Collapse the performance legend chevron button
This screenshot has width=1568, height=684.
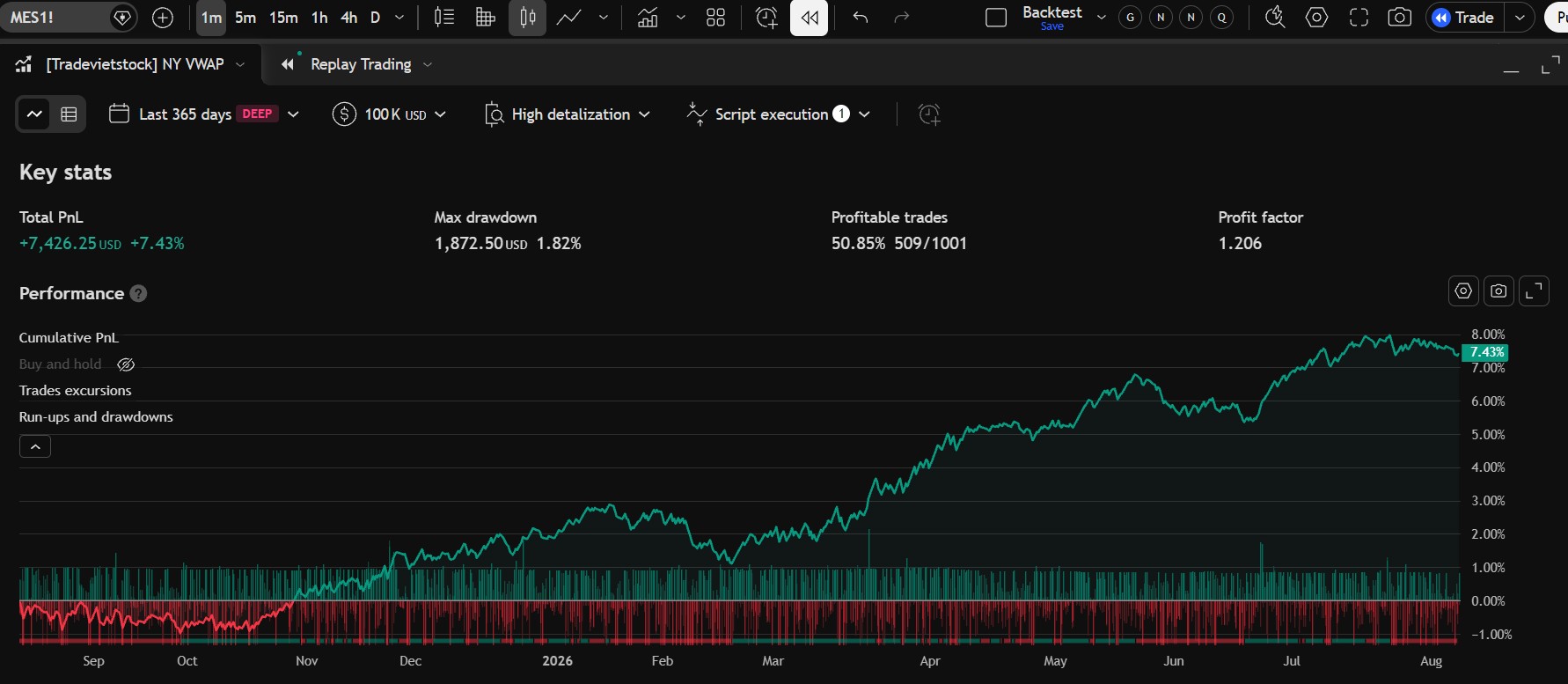tap(35, 446)
